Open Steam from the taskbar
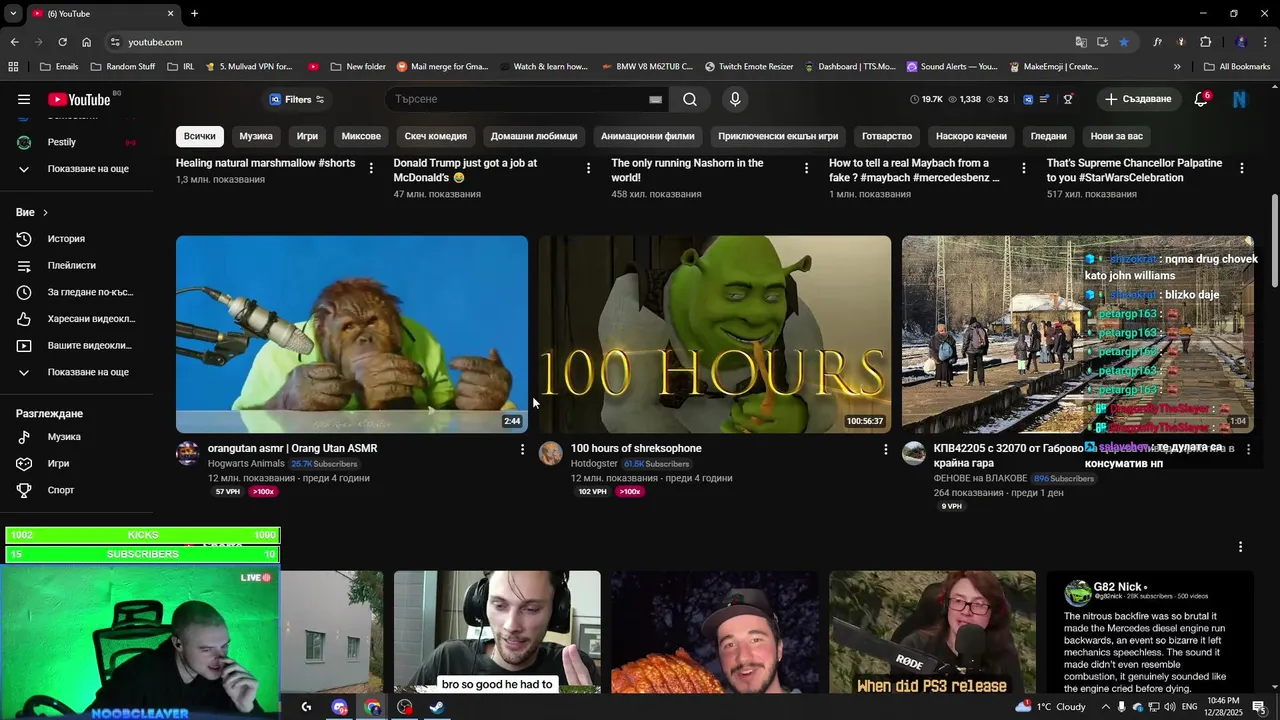Viewport: 1280px width, 720px height. click(437, 707)
